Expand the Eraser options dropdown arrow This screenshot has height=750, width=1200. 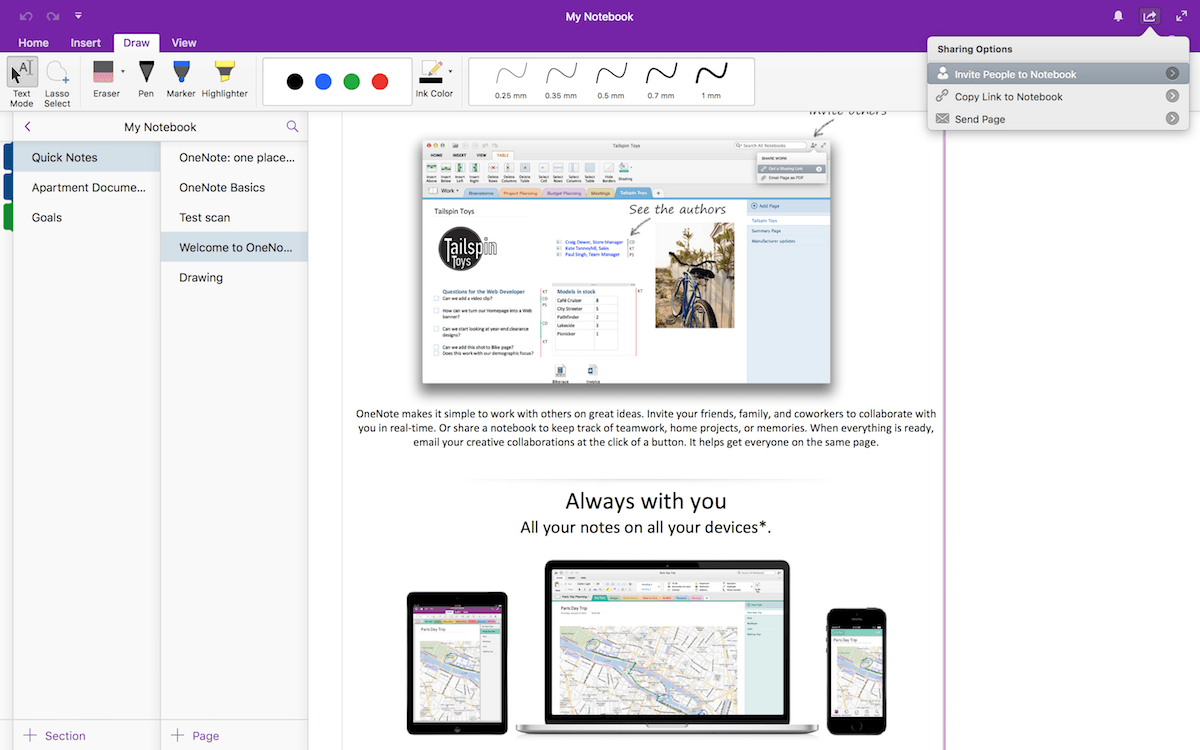tap(123, 72)
